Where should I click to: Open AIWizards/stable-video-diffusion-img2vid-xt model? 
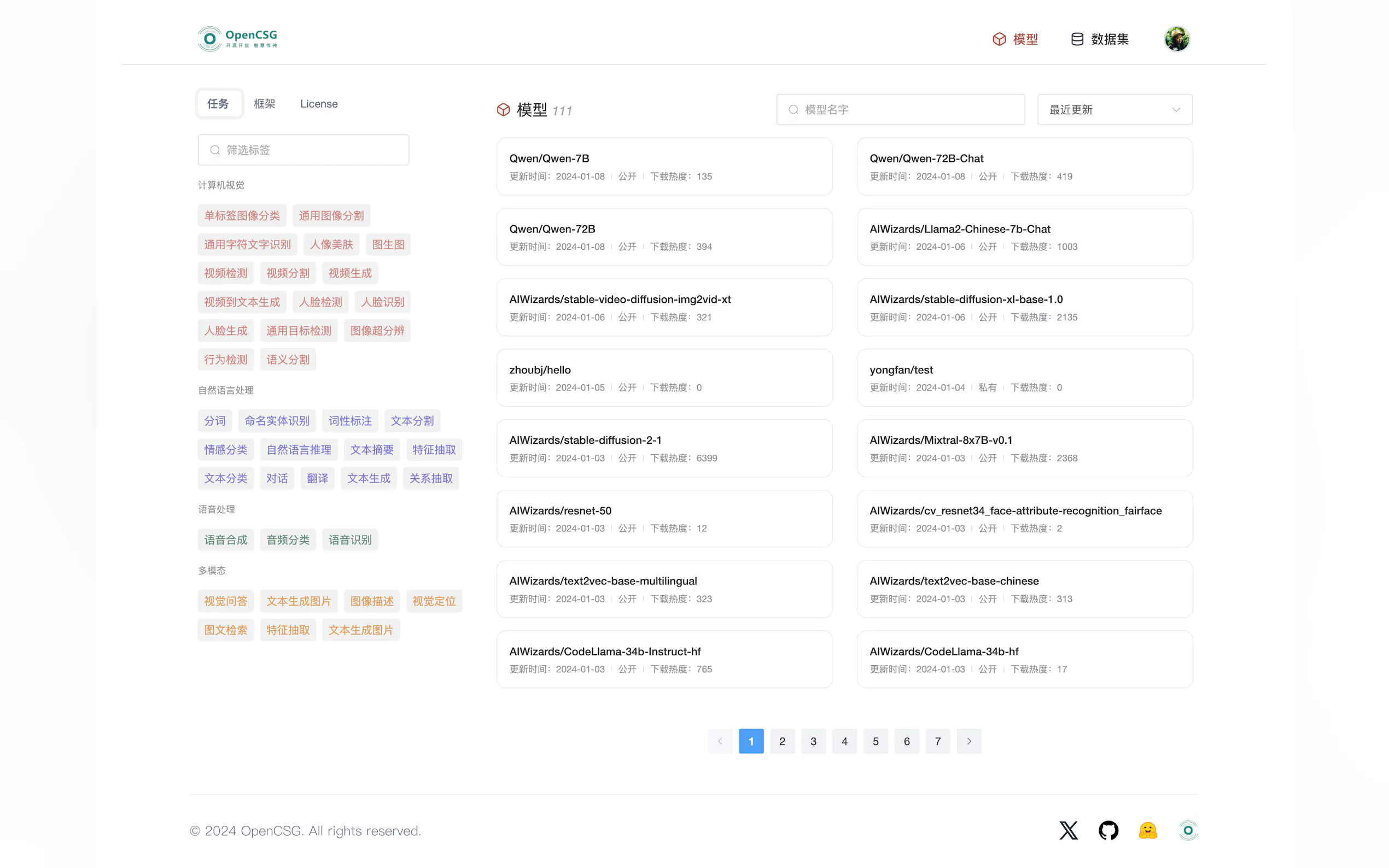point(664,308)
